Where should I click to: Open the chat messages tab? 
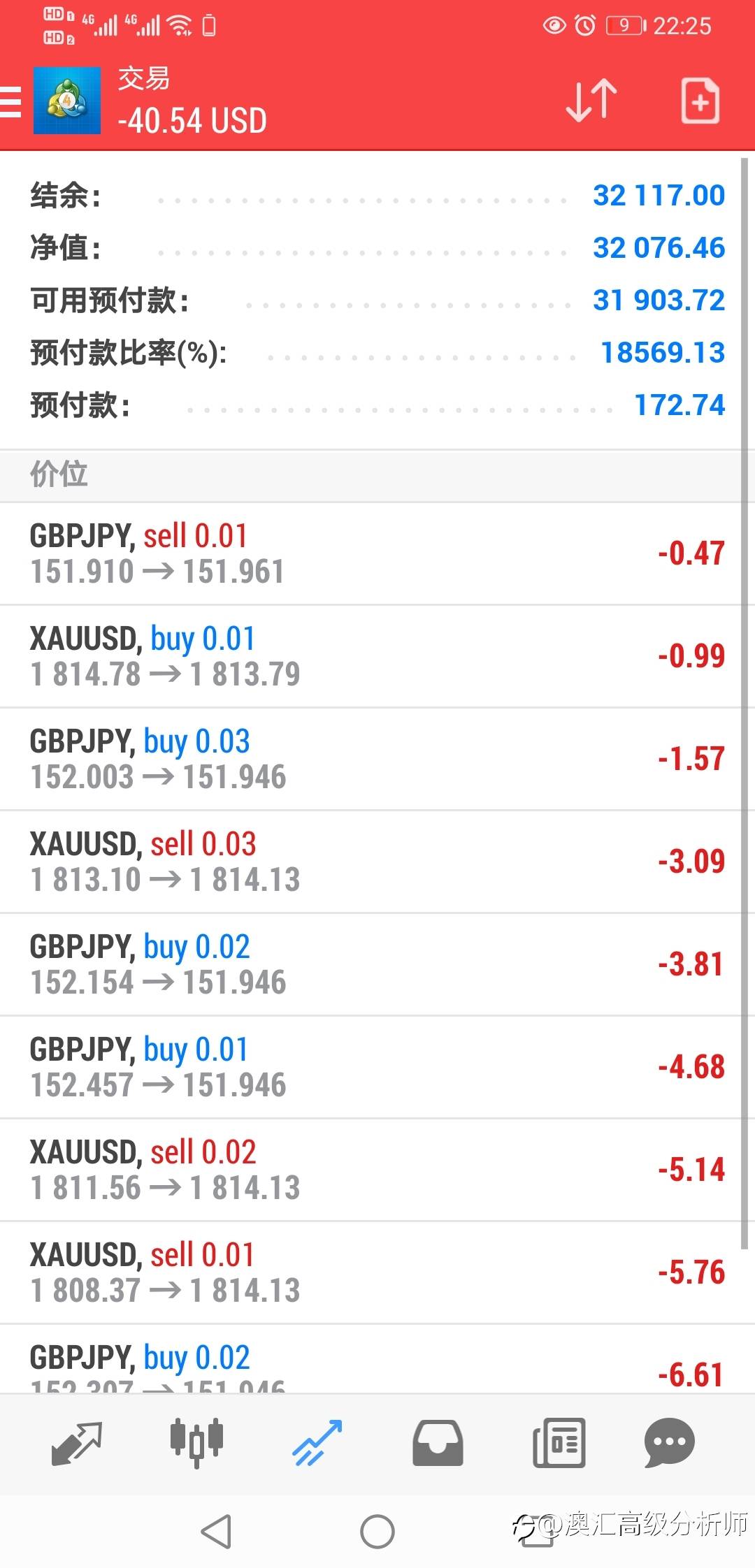tap(669, 1443)
